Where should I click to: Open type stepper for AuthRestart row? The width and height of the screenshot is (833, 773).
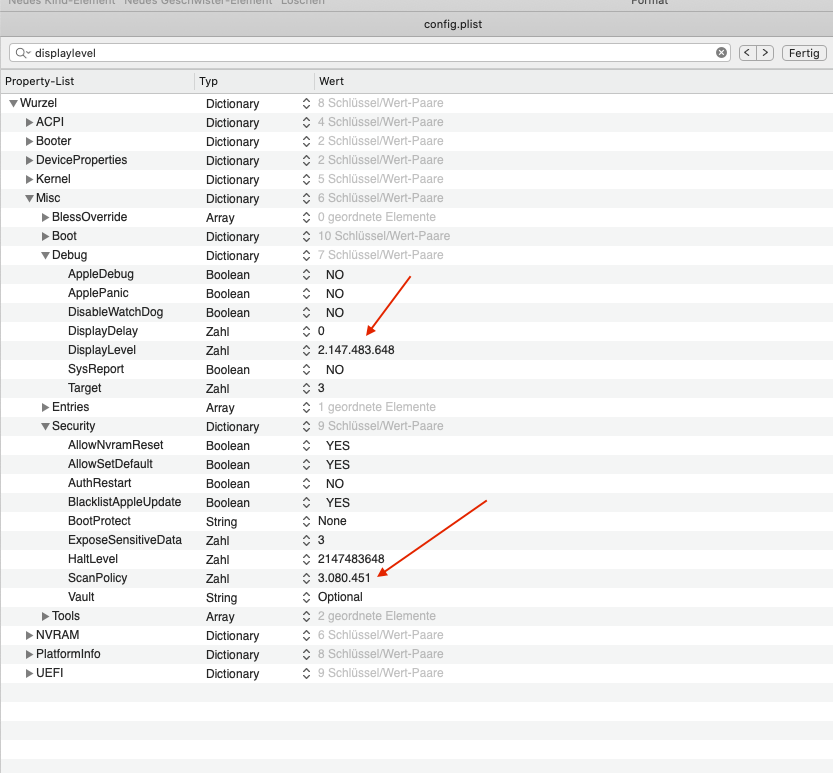coord(306,483)
